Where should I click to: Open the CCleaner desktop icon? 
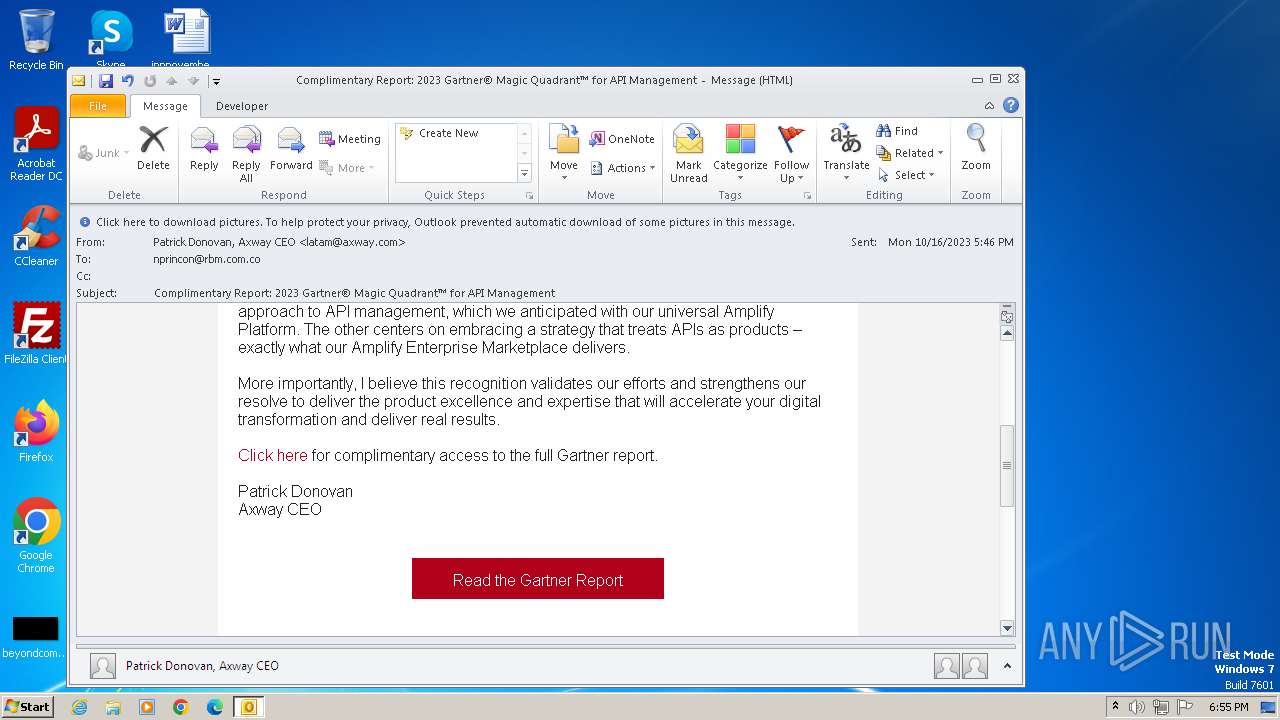36,236
